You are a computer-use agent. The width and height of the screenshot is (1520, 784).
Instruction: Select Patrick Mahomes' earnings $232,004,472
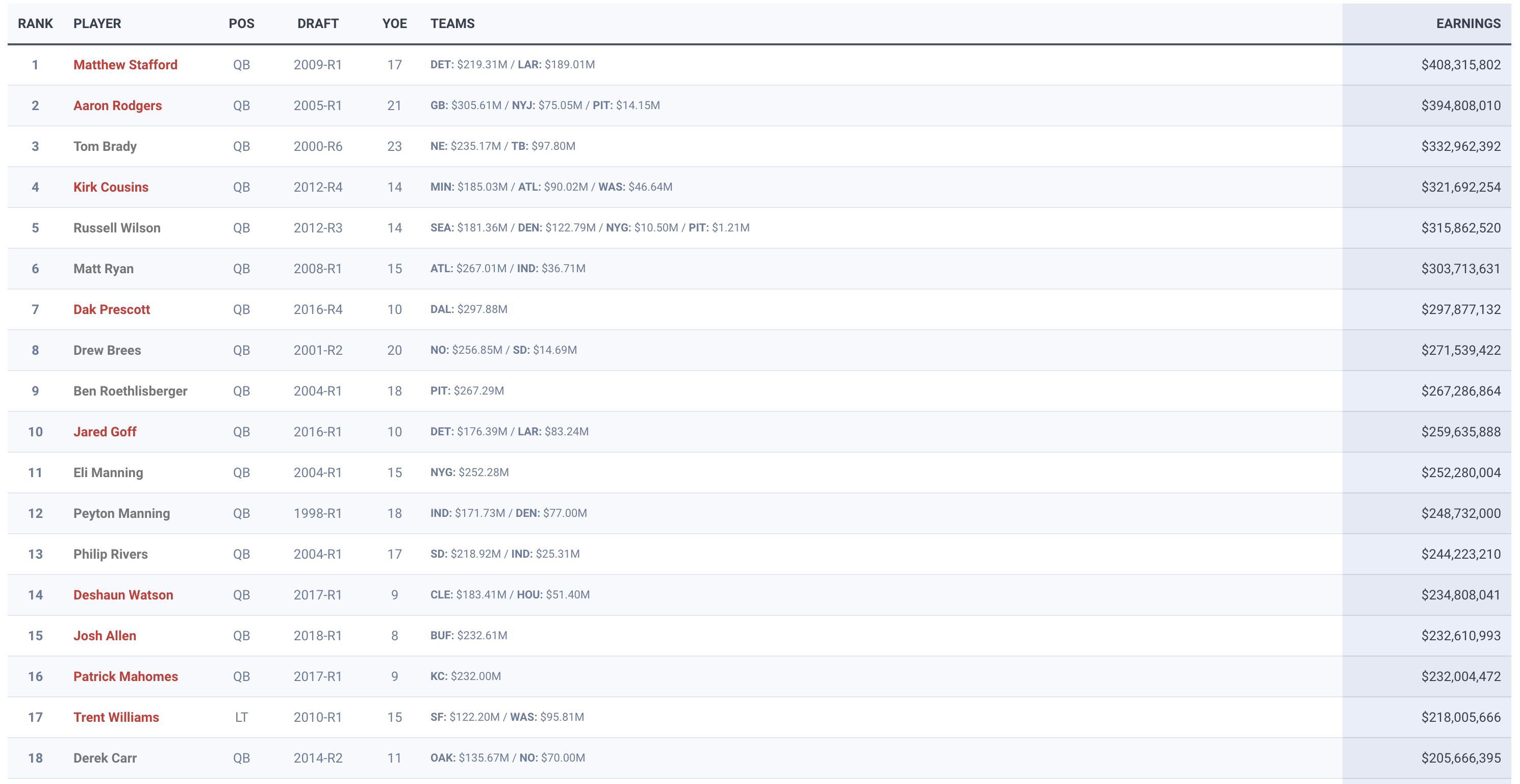pyautogui.click(x=1460, y=676)
